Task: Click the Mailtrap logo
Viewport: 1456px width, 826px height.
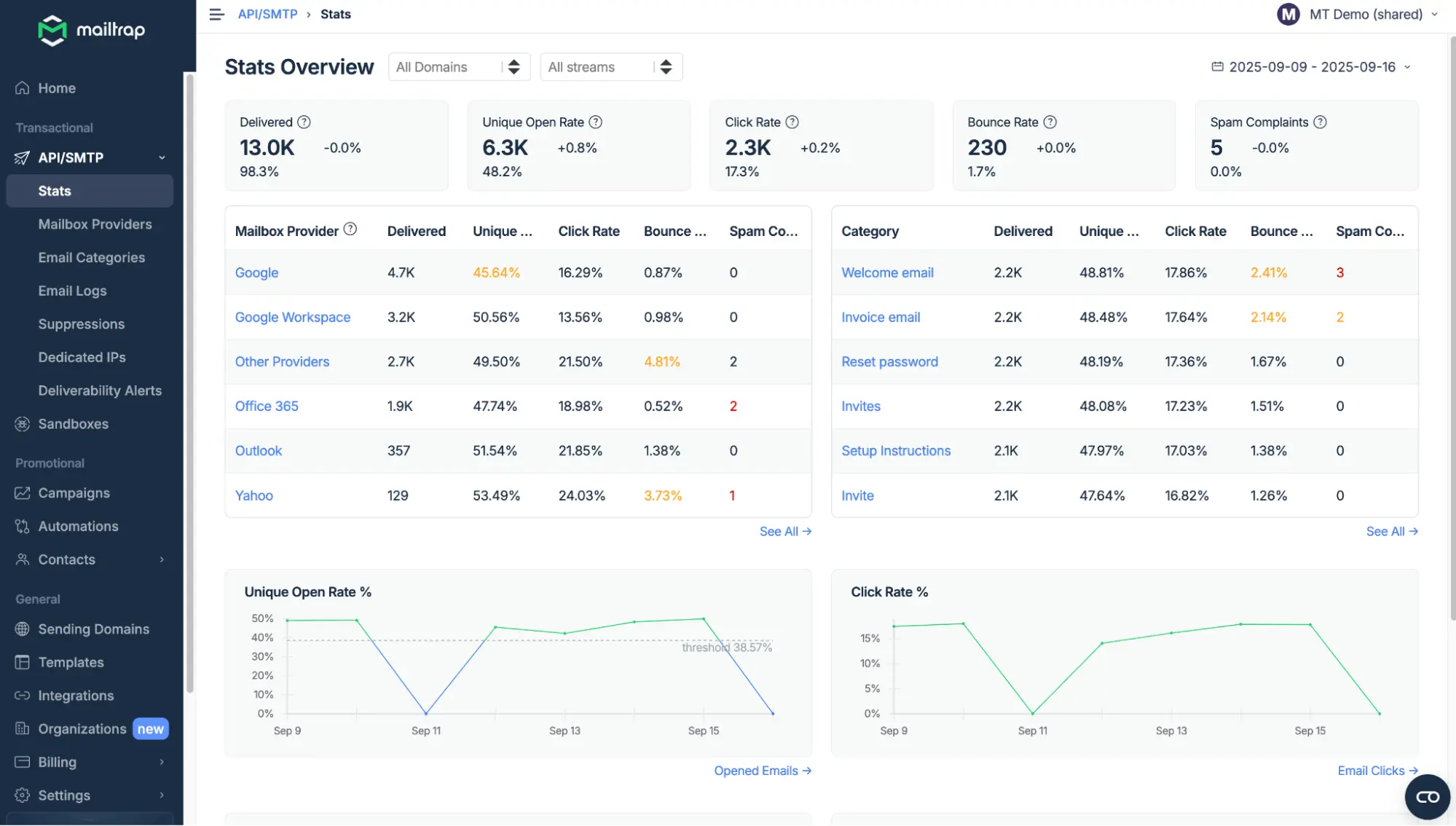Action: coord(91,31)
